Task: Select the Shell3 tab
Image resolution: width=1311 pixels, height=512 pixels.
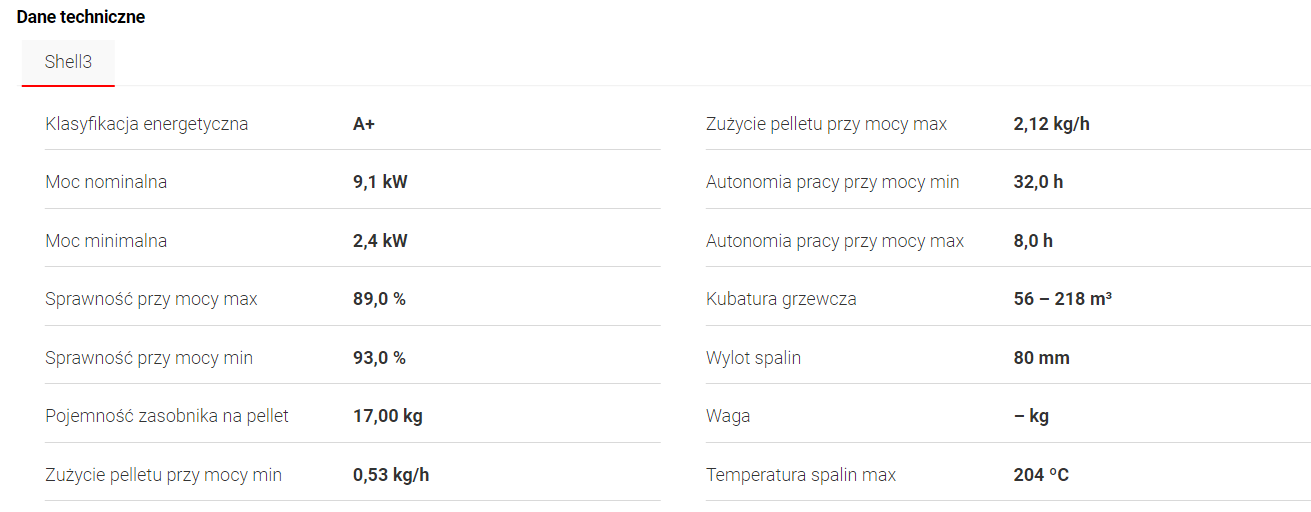Action: coord(68,62)
